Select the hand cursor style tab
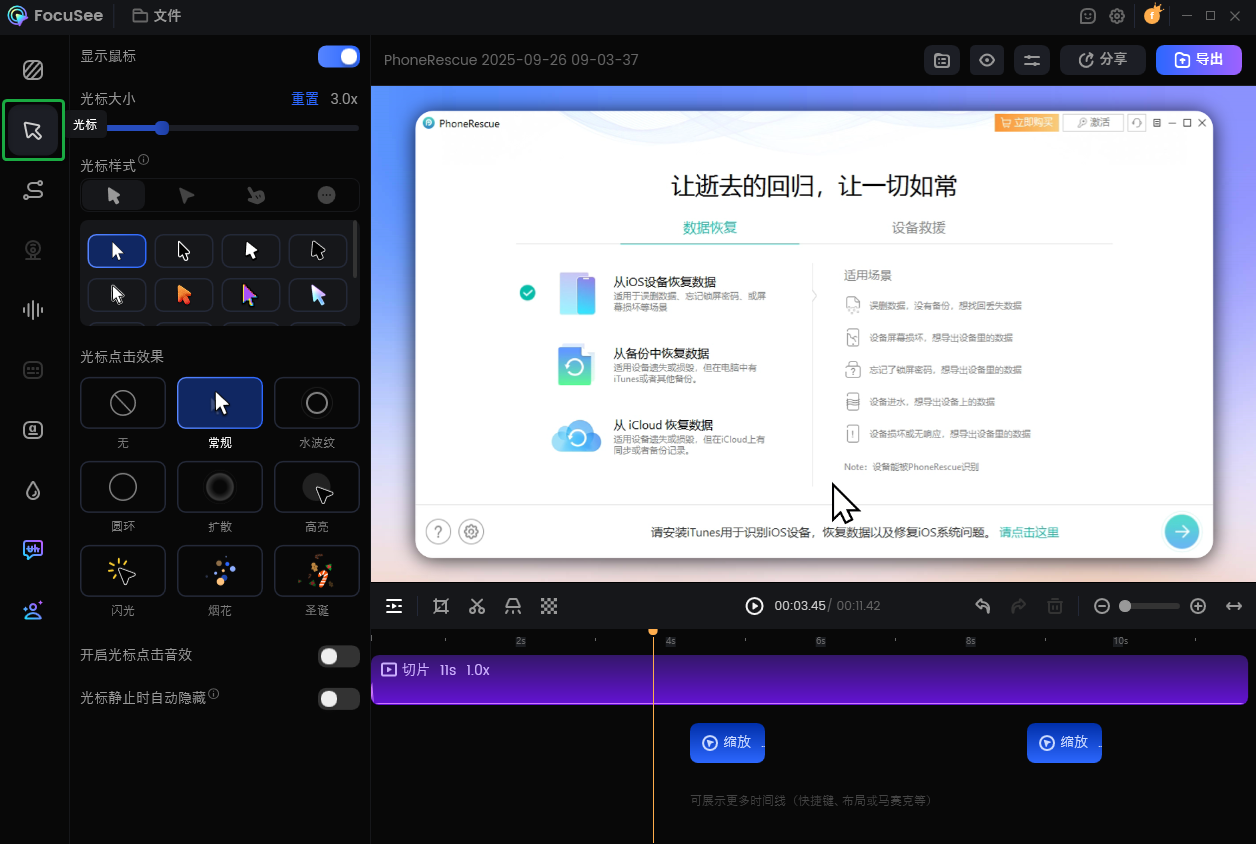The image size is (1256, 844). pyautogui.click(x=256, y=195)
